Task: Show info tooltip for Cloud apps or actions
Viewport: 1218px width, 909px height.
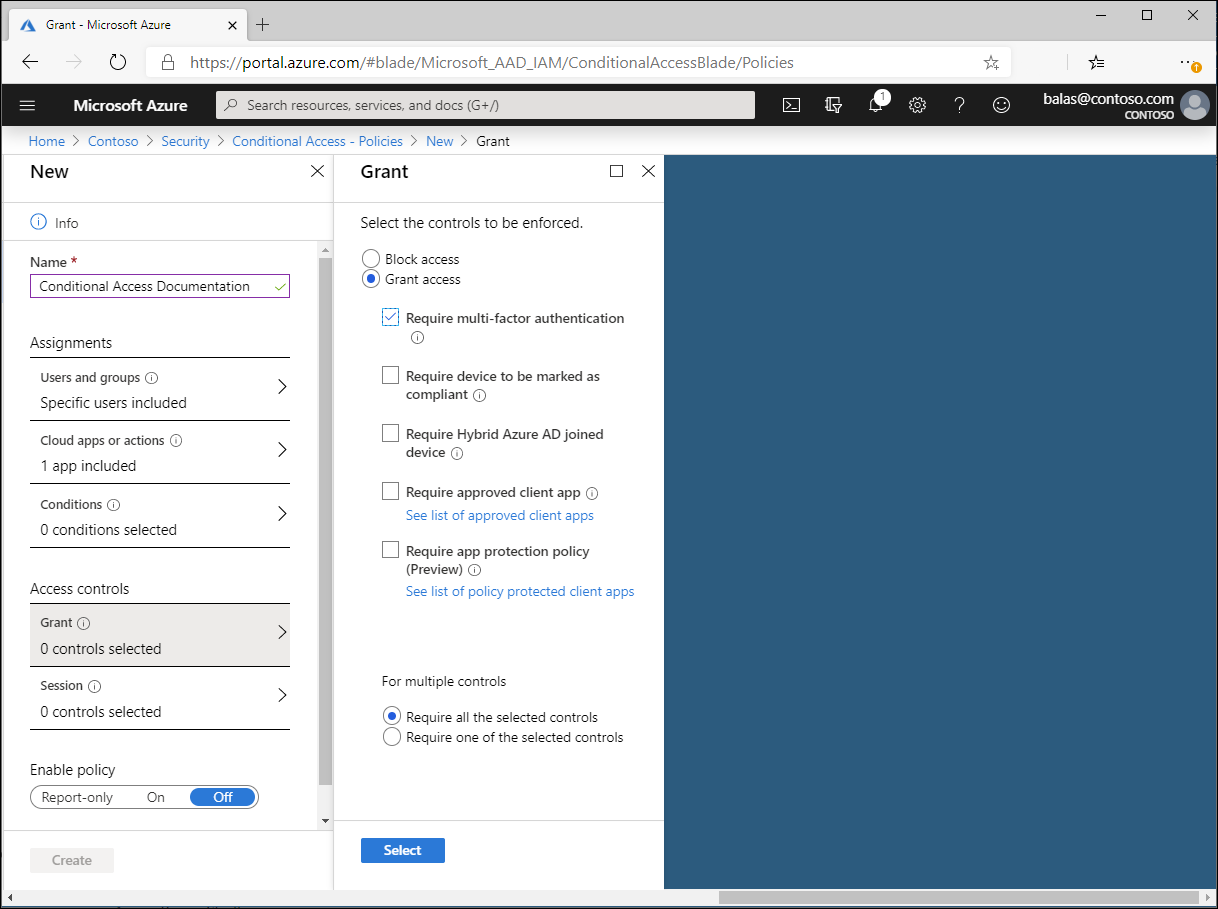Action: tap(176, 441)
